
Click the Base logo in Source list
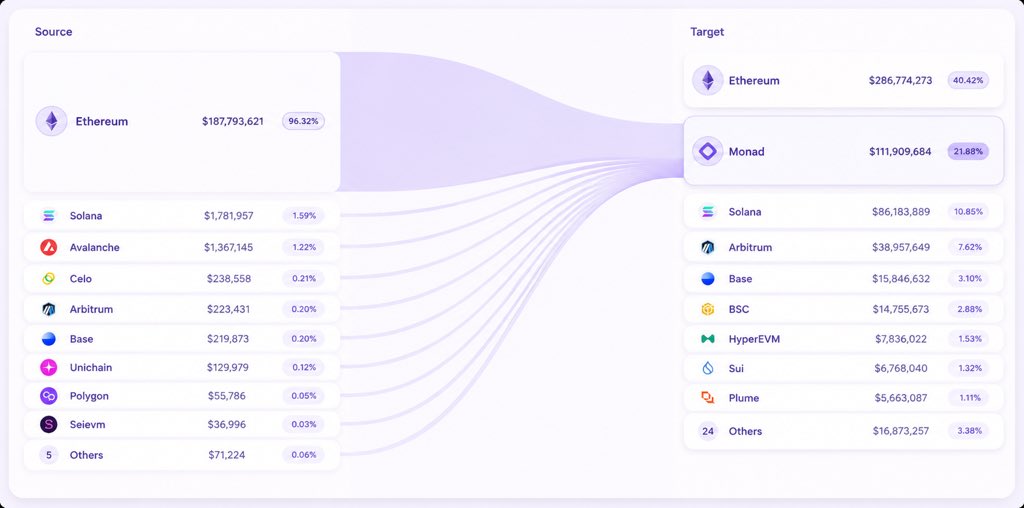(x=48, y=339)
